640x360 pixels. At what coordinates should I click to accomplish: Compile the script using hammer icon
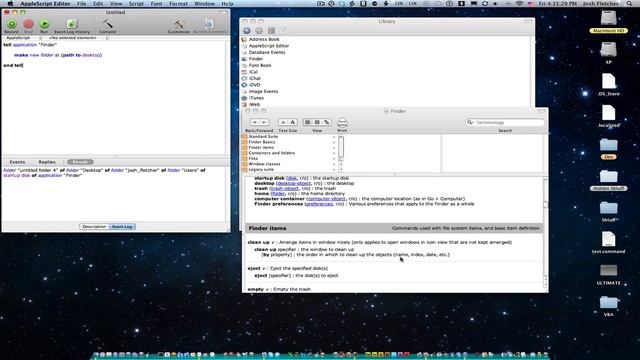coord(108,24)
